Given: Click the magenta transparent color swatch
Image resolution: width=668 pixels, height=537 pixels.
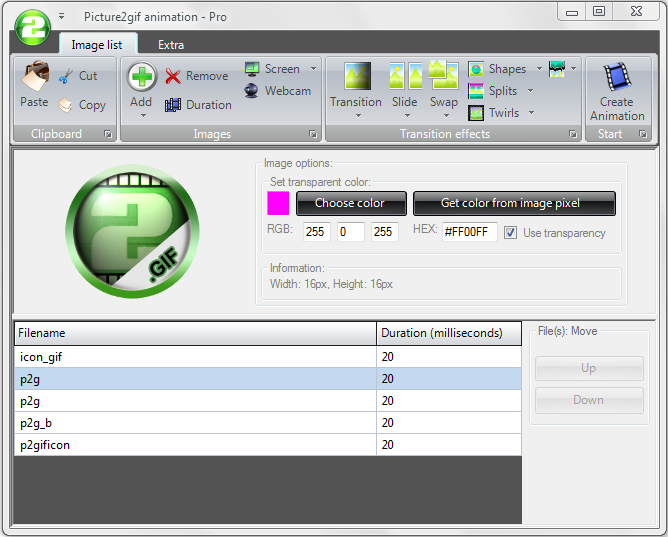Looking at the screenshot, I should 278,203.
